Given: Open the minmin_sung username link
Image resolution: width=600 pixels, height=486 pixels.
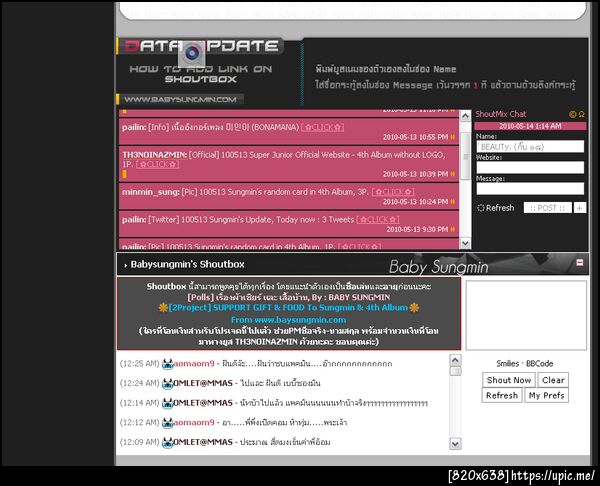Looking at the screenshot, I should click(x=151, y=192).
